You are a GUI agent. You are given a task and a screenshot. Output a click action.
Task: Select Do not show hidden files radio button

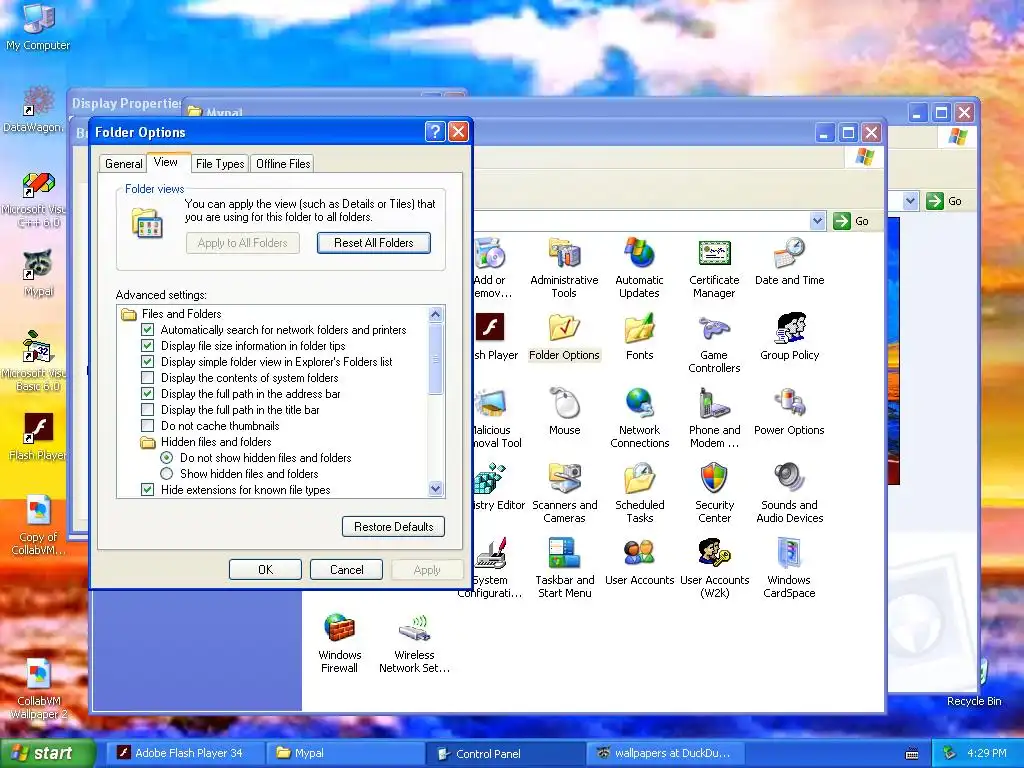coord(167,458)
